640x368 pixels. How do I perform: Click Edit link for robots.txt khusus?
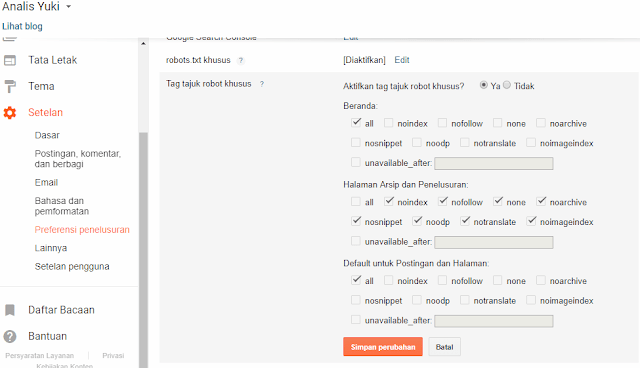[x=402, y=60]
